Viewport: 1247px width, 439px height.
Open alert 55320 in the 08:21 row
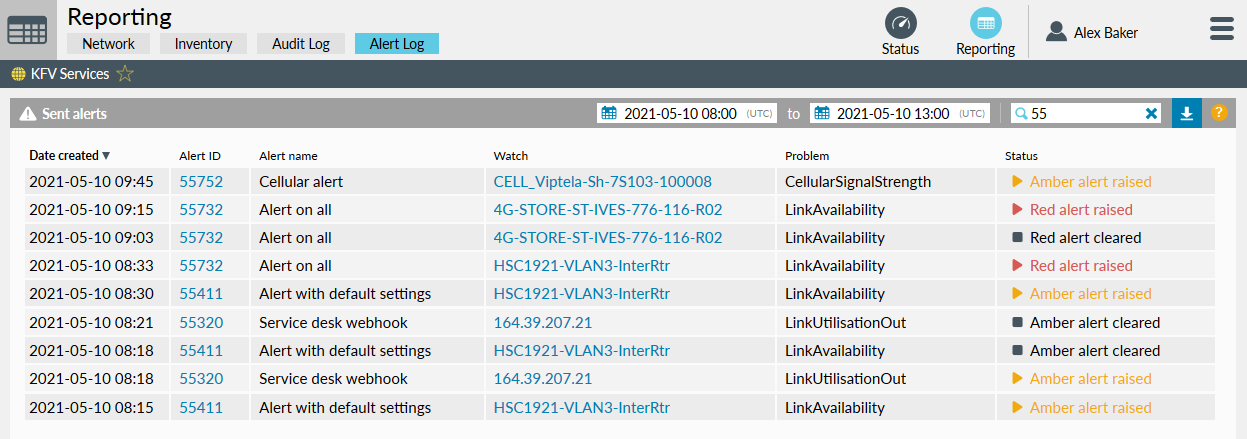(x=201, y=323)
